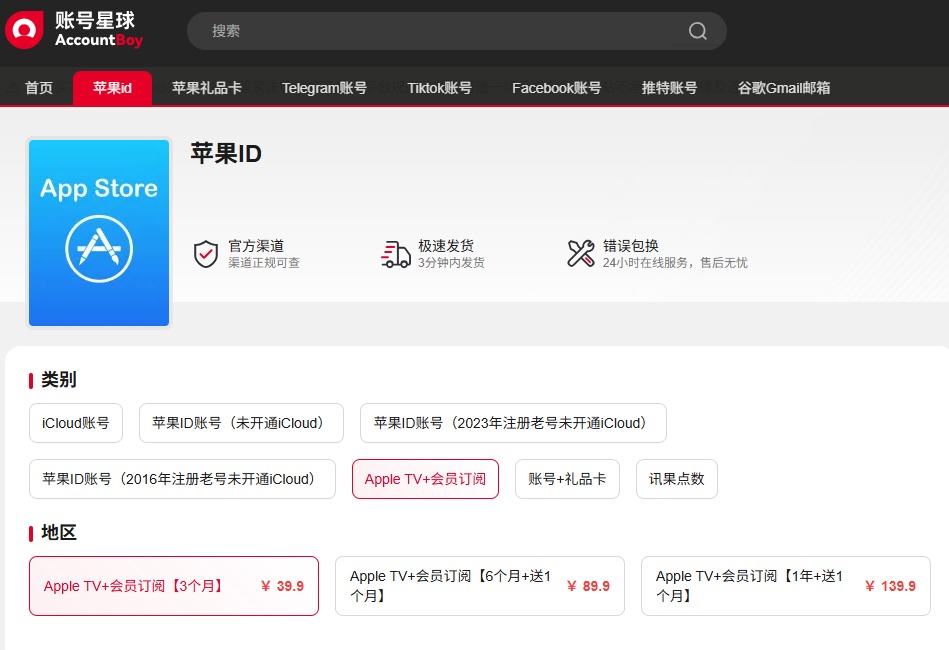This screenshot has width=949, height=650.
Task: Open the Telegram账号 navigation tab
Action: [x=324, y=88]
